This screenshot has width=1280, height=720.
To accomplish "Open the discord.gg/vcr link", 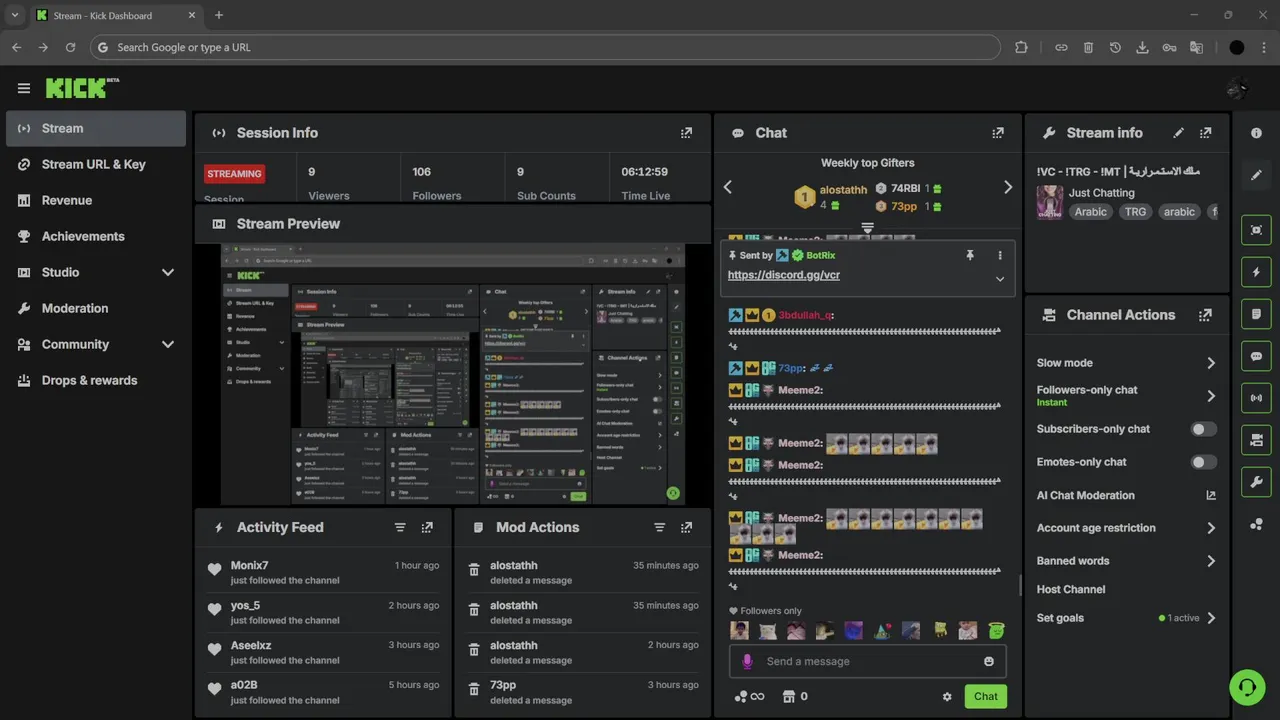I will coord(784,275).
